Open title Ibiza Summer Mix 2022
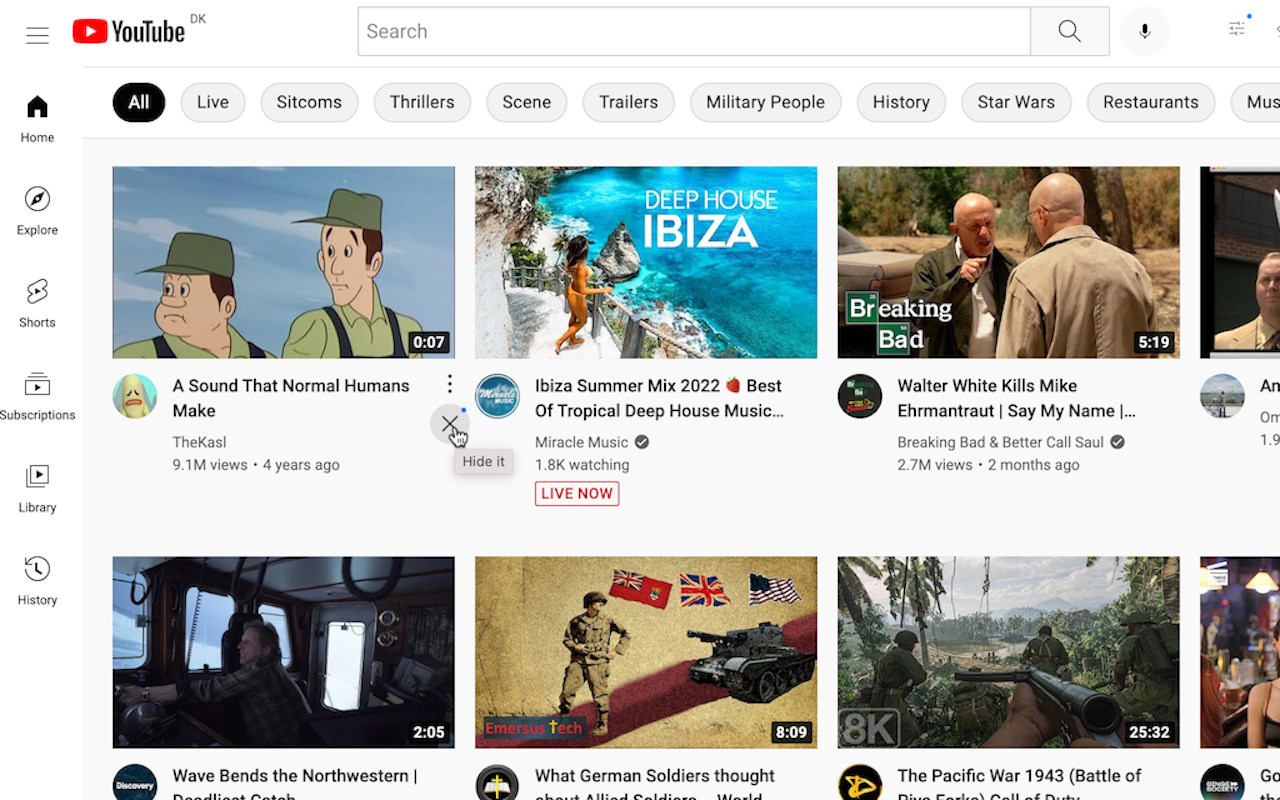Image resolution: width=1280 pixels, height=800 pixels. [659, 398]
